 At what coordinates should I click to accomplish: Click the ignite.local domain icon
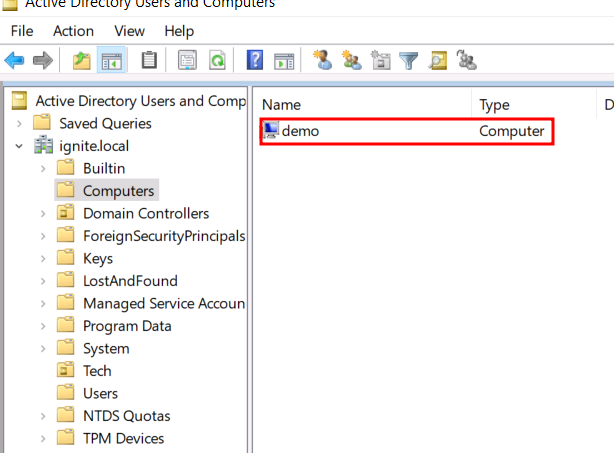pyautogui.click(x=43, y=146)
